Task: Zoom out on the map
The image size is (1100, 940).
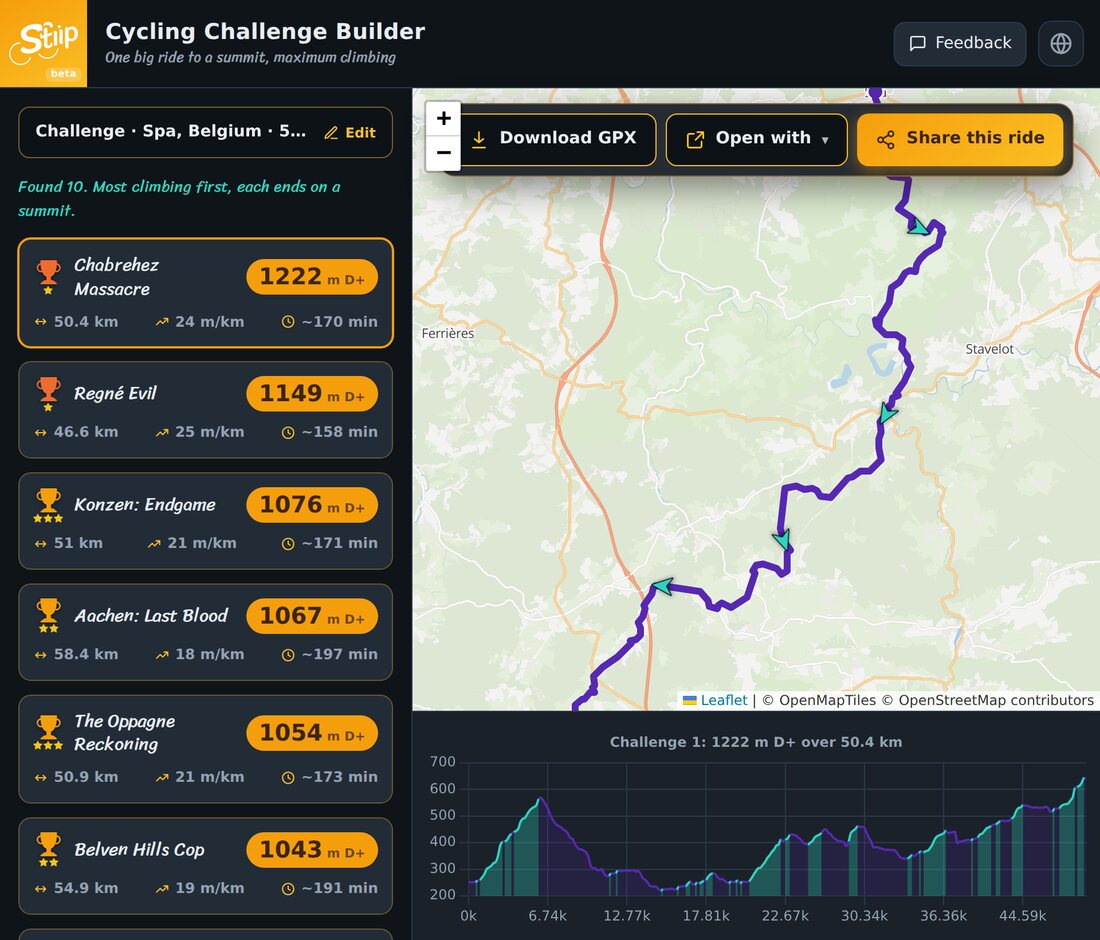Action: pos(443,152)
